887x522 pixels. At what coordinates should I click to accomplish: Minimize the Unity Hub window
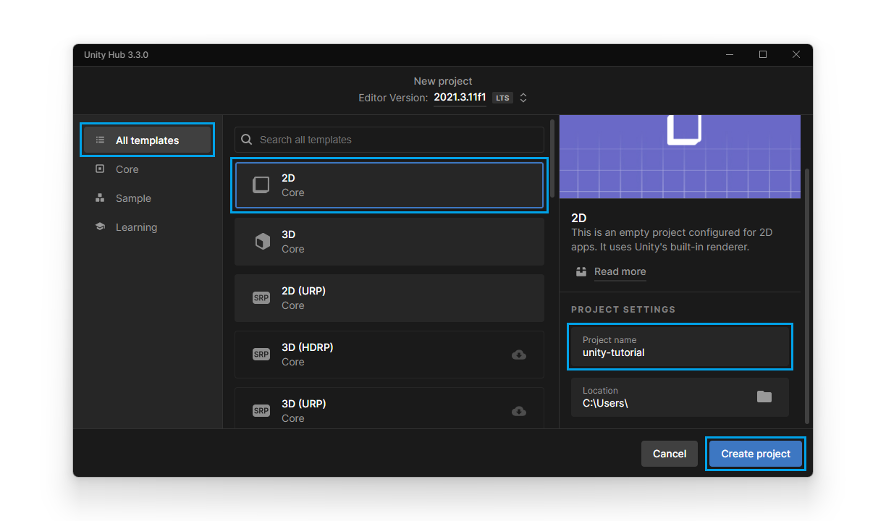point(730,54)
